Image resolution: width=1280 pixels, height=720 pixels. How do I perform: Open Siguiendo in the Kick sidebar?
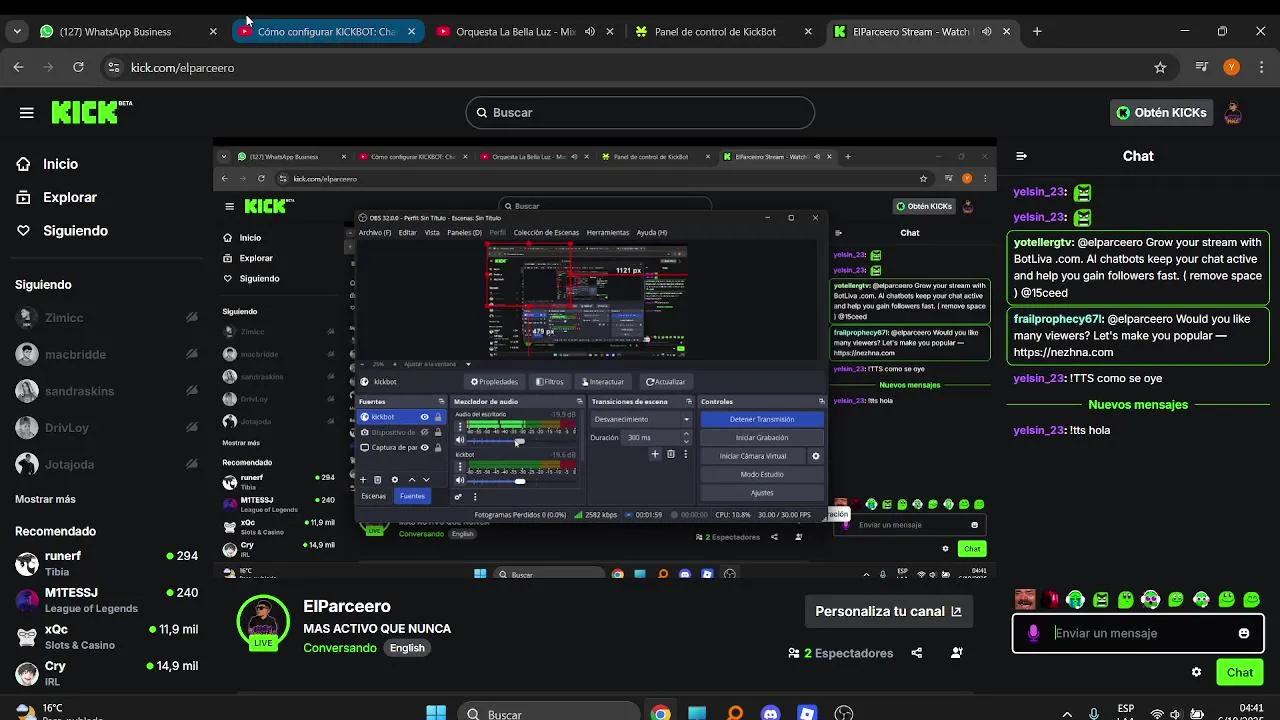click(75, 230)
